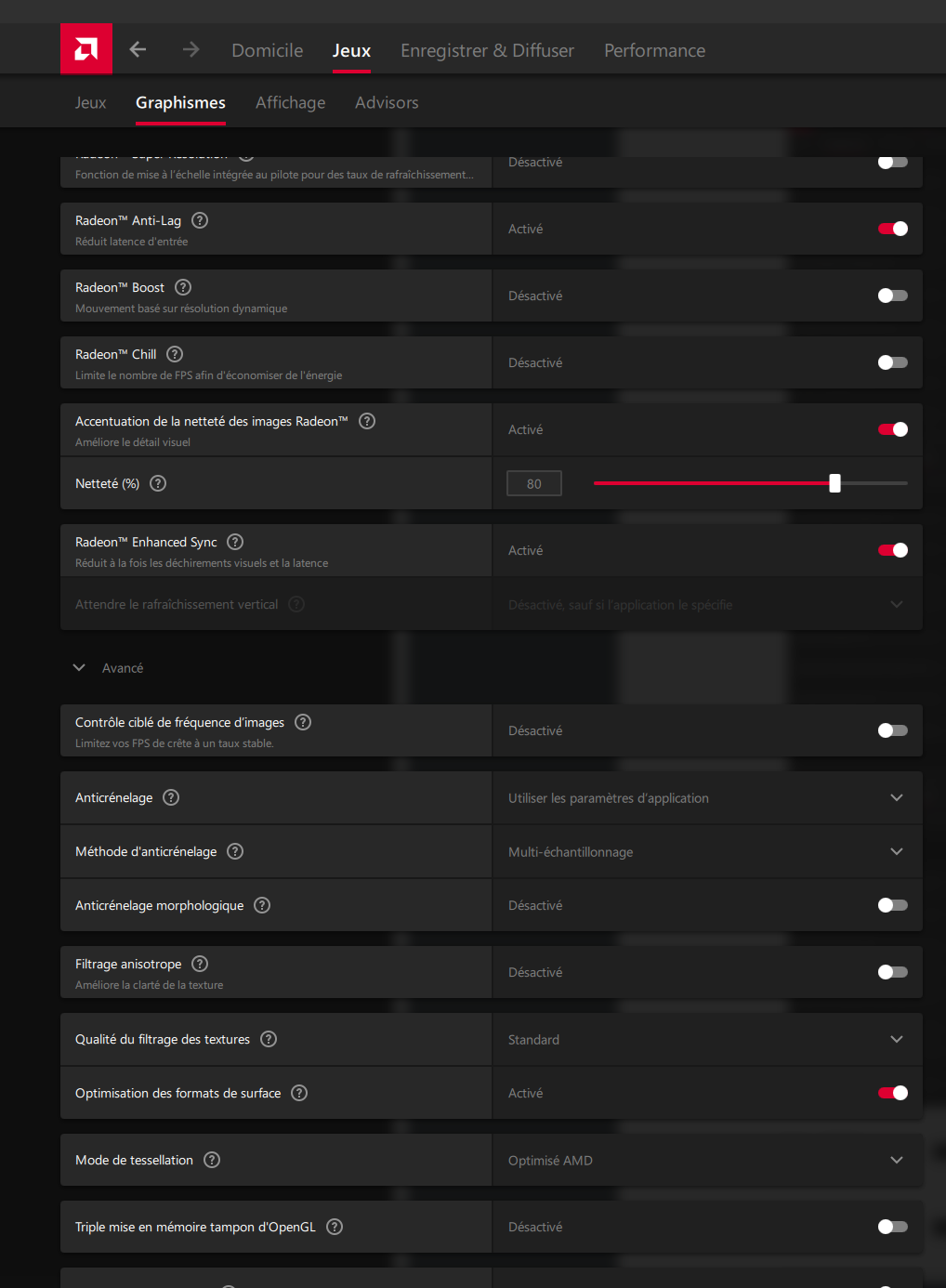Click help icon beside Filtrage anisotrope
This screenshot has width=946, height=1288.
pos(200,964)
